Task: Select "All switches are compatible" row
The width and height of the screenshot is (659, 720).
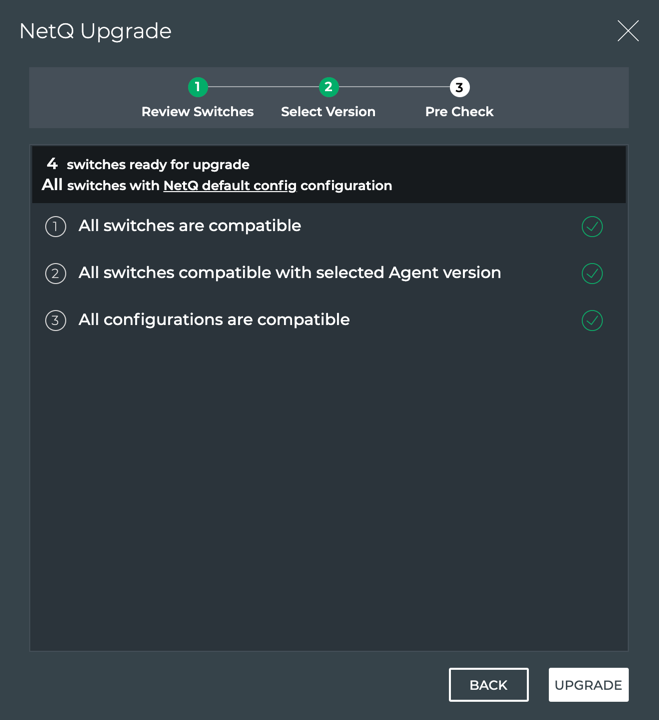Action: [190, 226]
